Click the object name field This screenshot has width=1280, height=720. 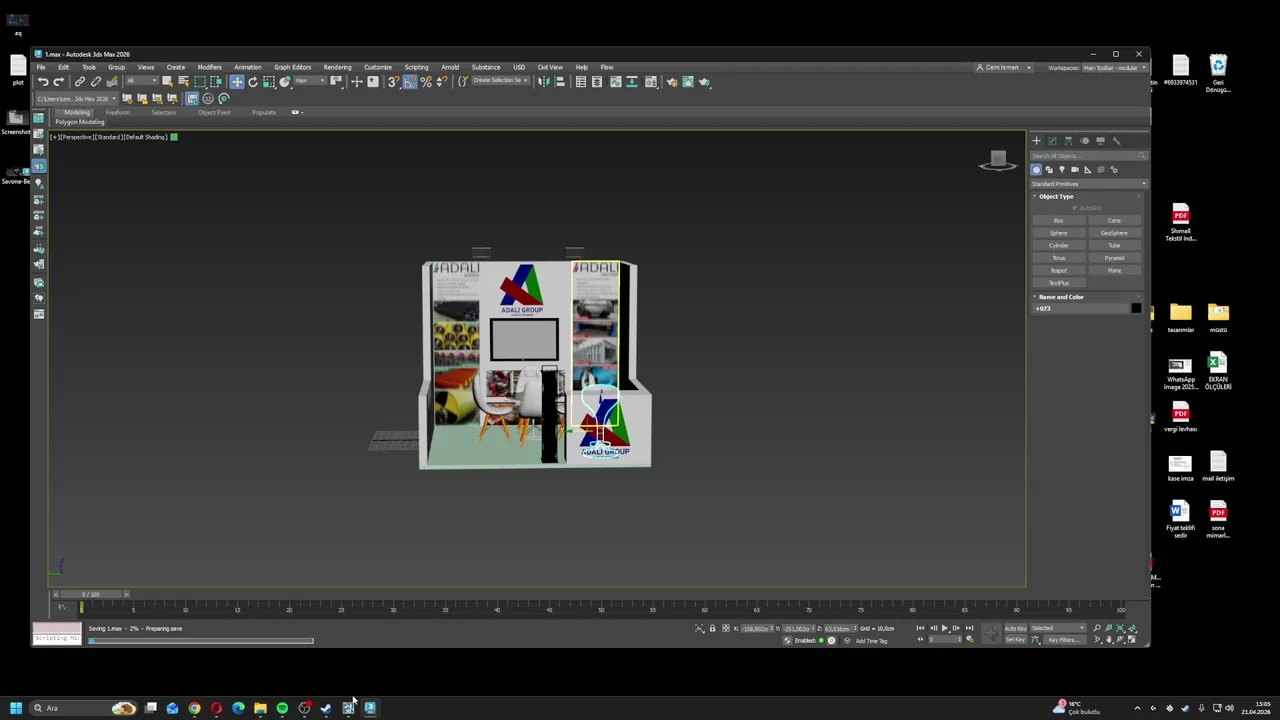(1081, 308)
